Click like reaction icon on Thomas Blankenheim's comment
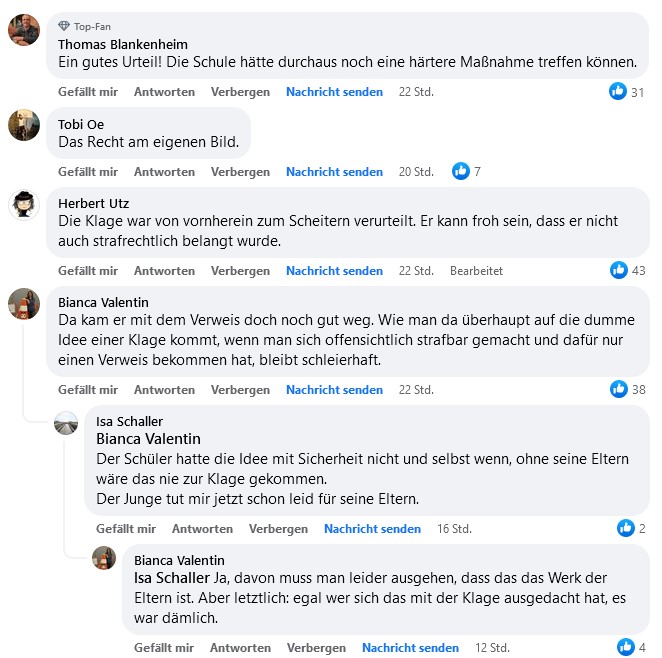Image resolution: width=662 pixels, height=658 pixels. coord(619,92)
